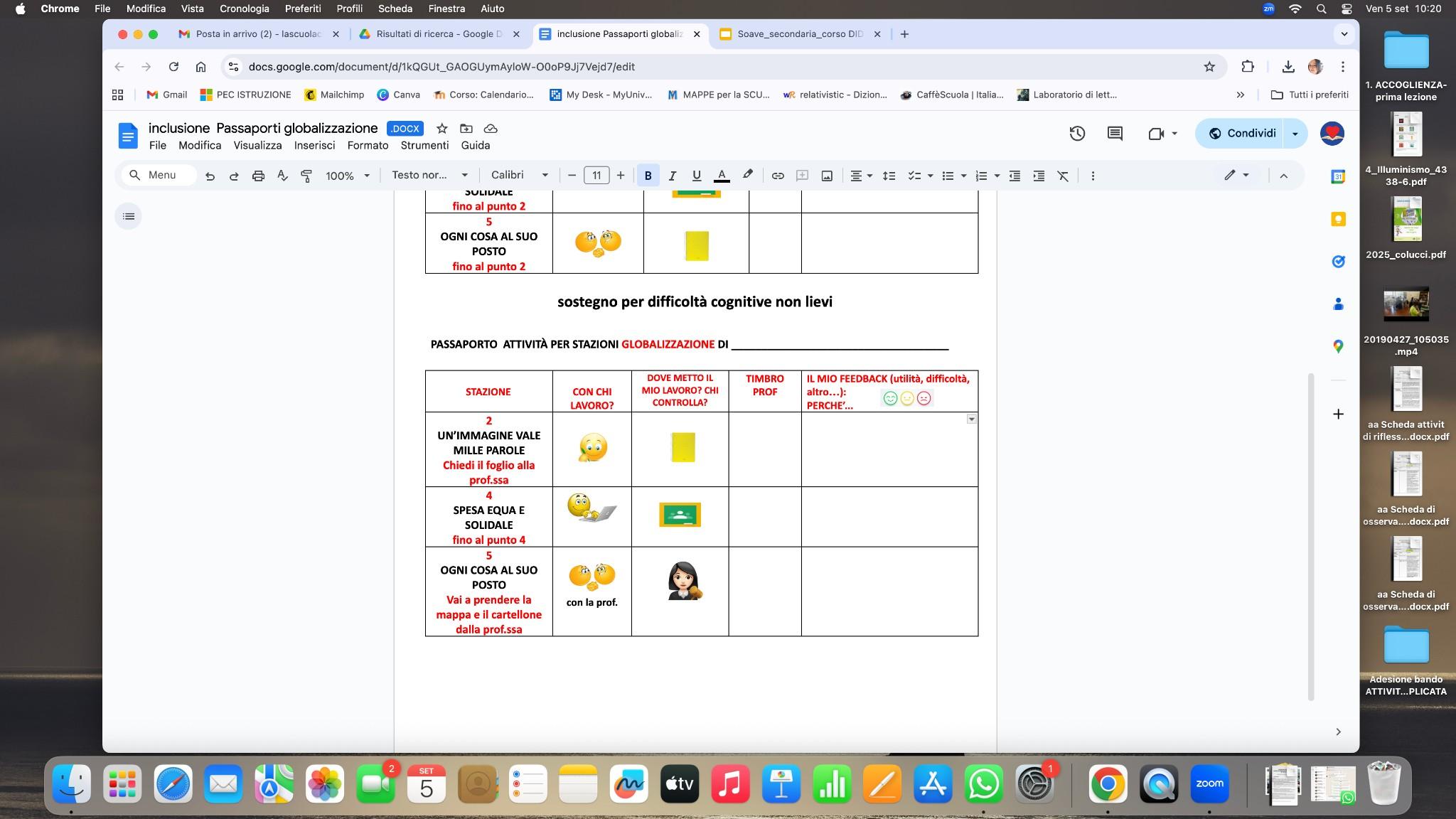The image size is (1456, 819).
Task: Insert link using chain icon
Action: (x=778, y=176)
